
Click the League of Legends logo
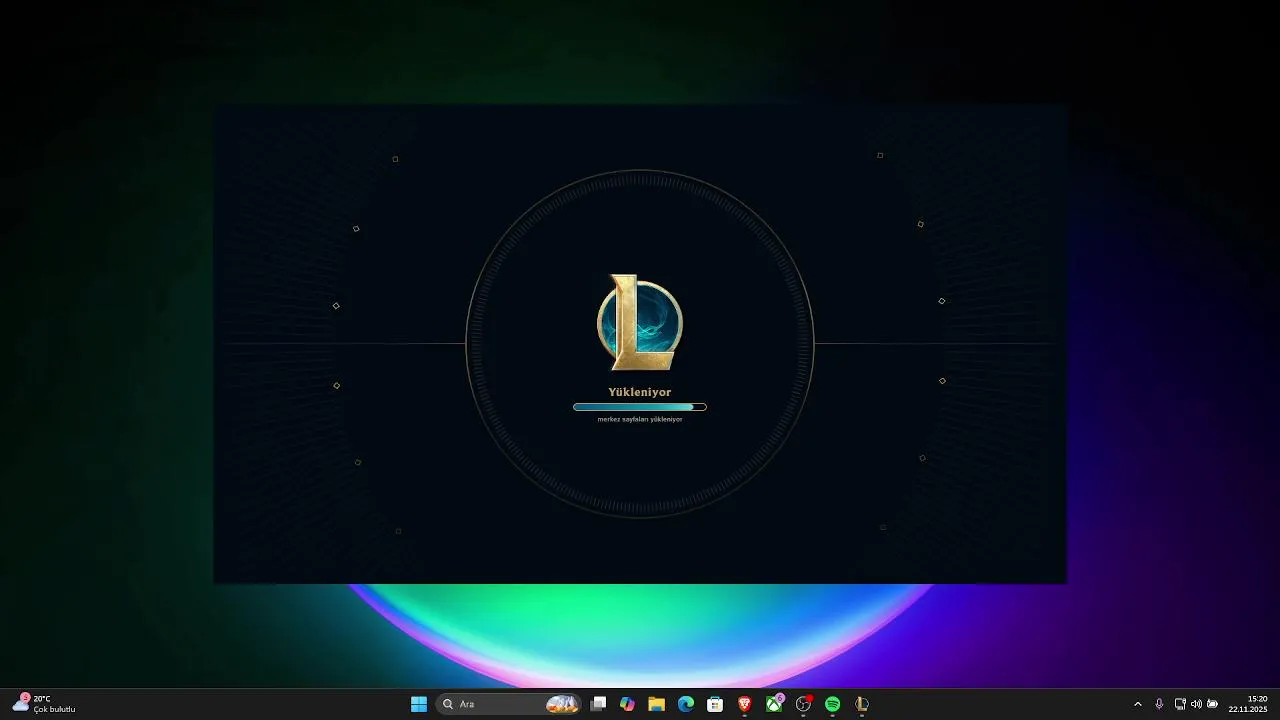[x=640, y=322]
